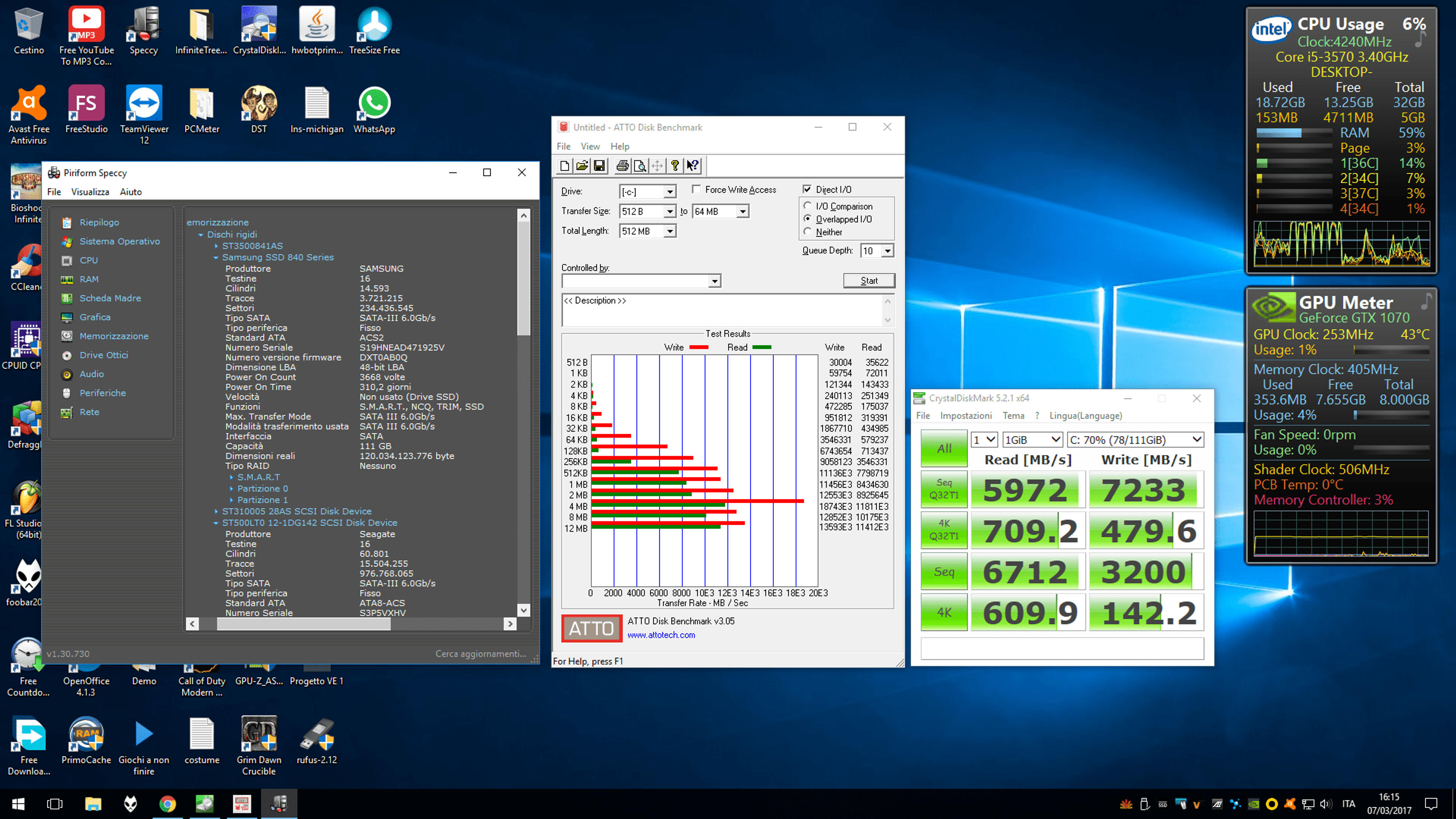Open Impostazioni menu in CrystalDiskMark
This screenshot has width=1456, height=819.
[965, 416]
